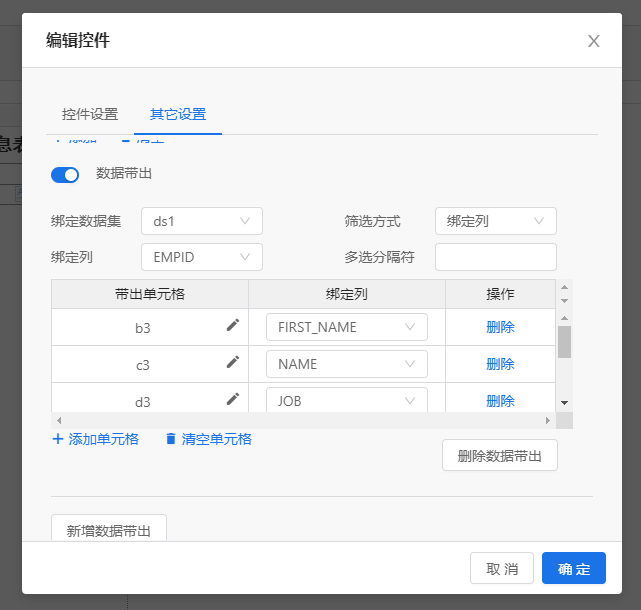Screen dimensions: 641x610
Task: Click the table scrollbar down arrow
Action: pos(565,403)
